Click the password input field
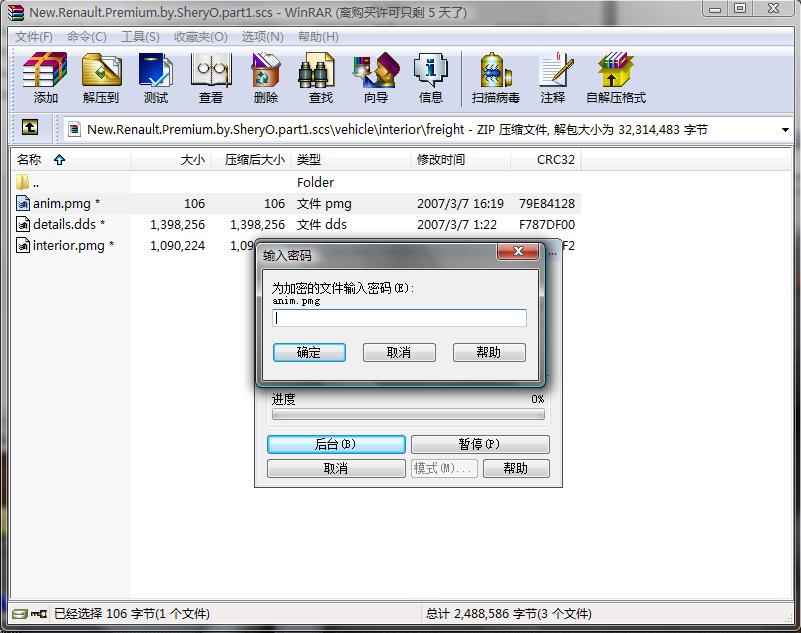The width and height of the screenshot is (801, 633). 399,318
